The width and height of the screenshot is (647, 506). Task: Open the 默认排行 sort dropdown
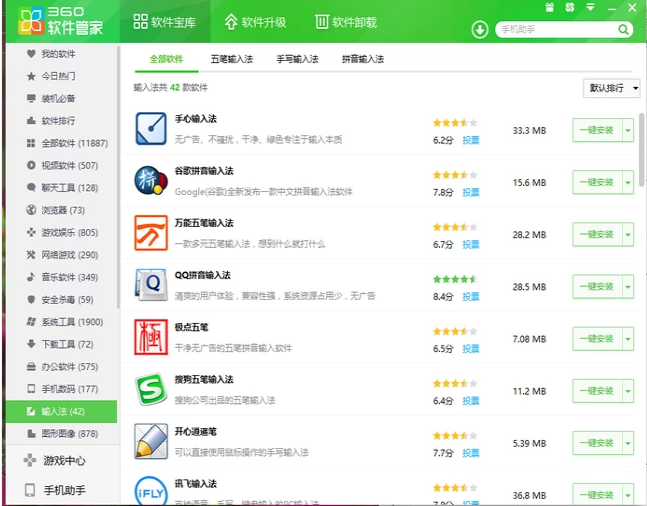point(611,88)
